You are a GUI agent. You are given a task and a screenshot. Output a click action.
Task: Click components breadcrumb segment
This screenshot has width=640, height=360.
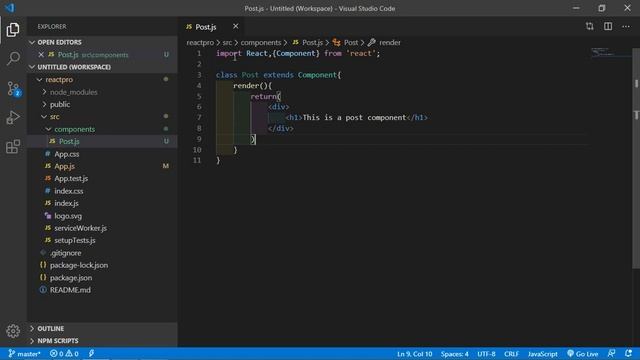point(260,42)
